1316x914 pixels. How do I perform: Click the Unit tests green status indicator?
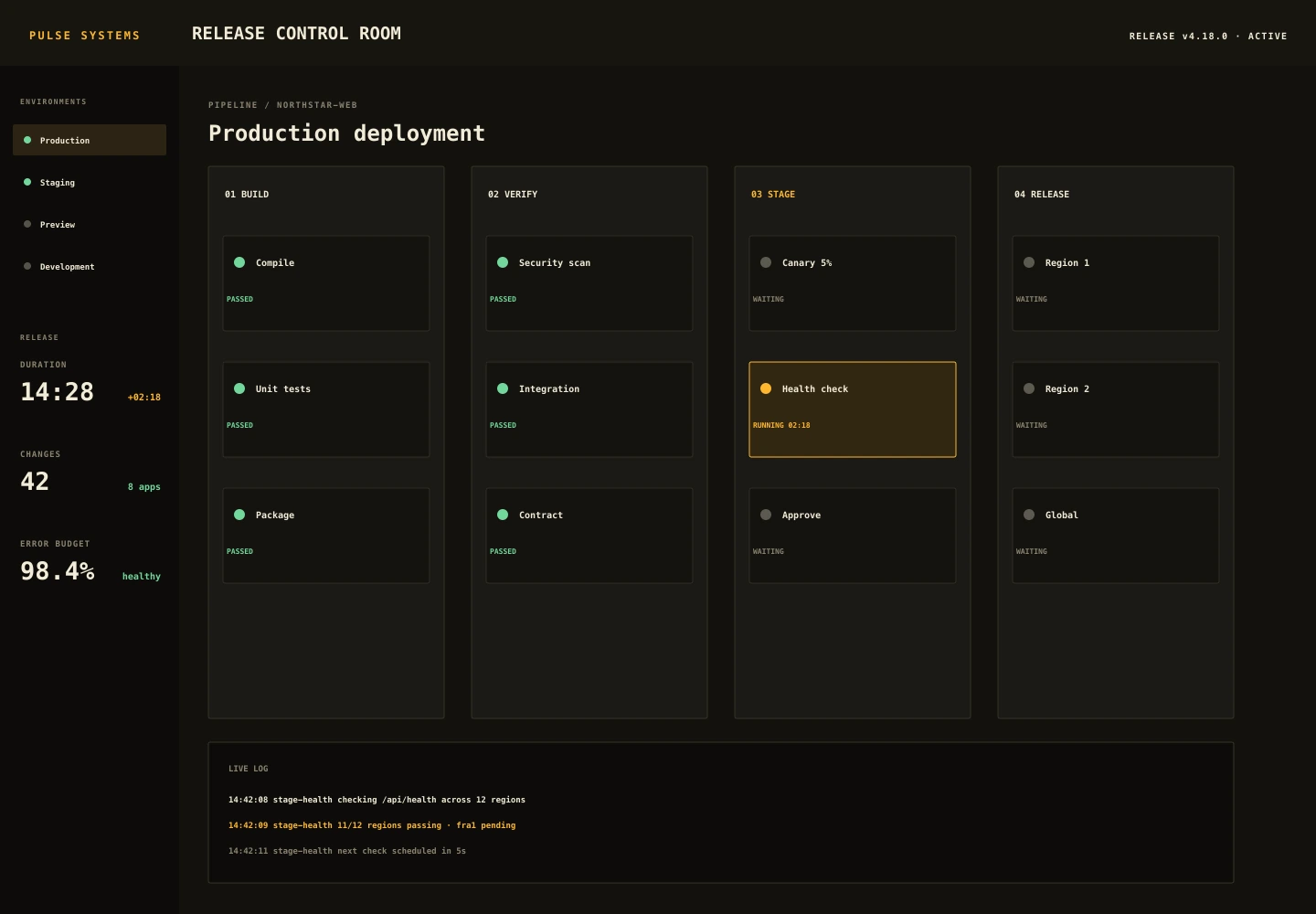(239, 388)
